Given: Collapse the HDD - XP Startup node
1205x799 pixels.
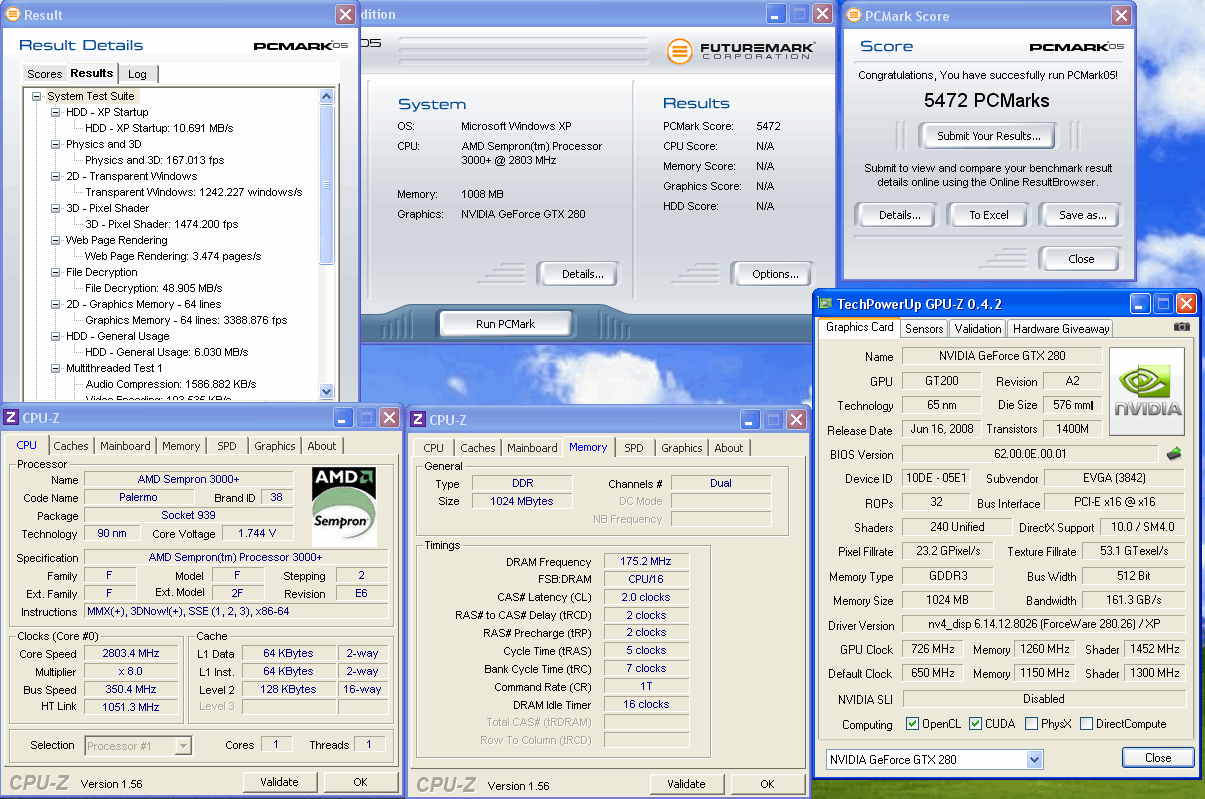Looking at the screenshot, I should [x=56, y=113].
